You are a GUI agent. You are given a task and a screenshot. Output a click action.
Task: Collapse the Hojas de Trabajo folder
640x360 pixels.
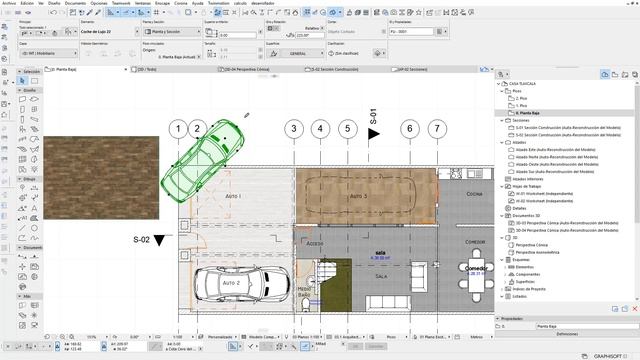(502, 187)
